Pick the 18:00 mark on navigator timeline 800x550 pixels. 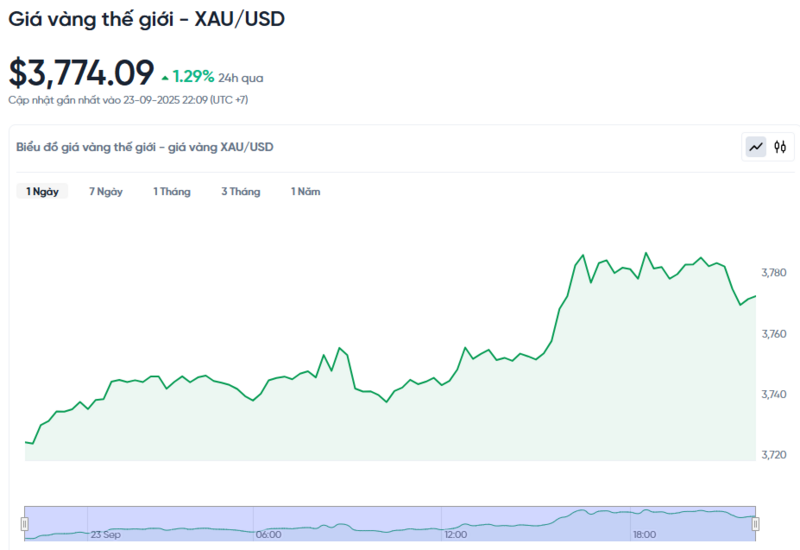click(642, 535)
